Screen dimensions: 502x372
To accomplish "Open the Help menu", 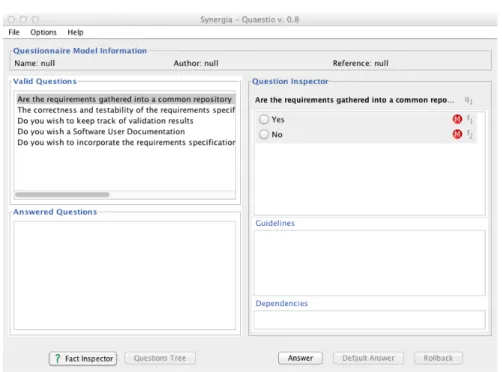I will coord(75,32).
